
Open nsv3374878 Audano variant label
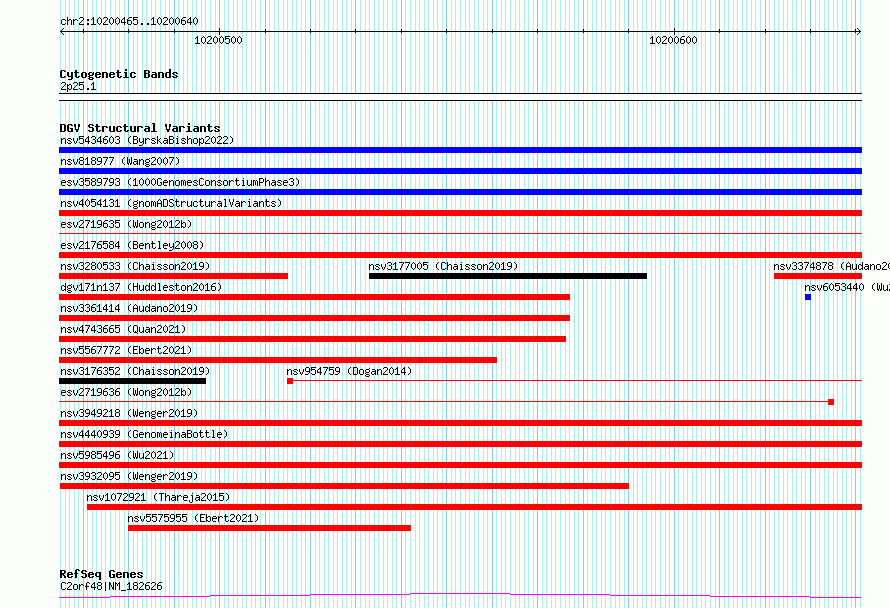click(x=831, y=266)
